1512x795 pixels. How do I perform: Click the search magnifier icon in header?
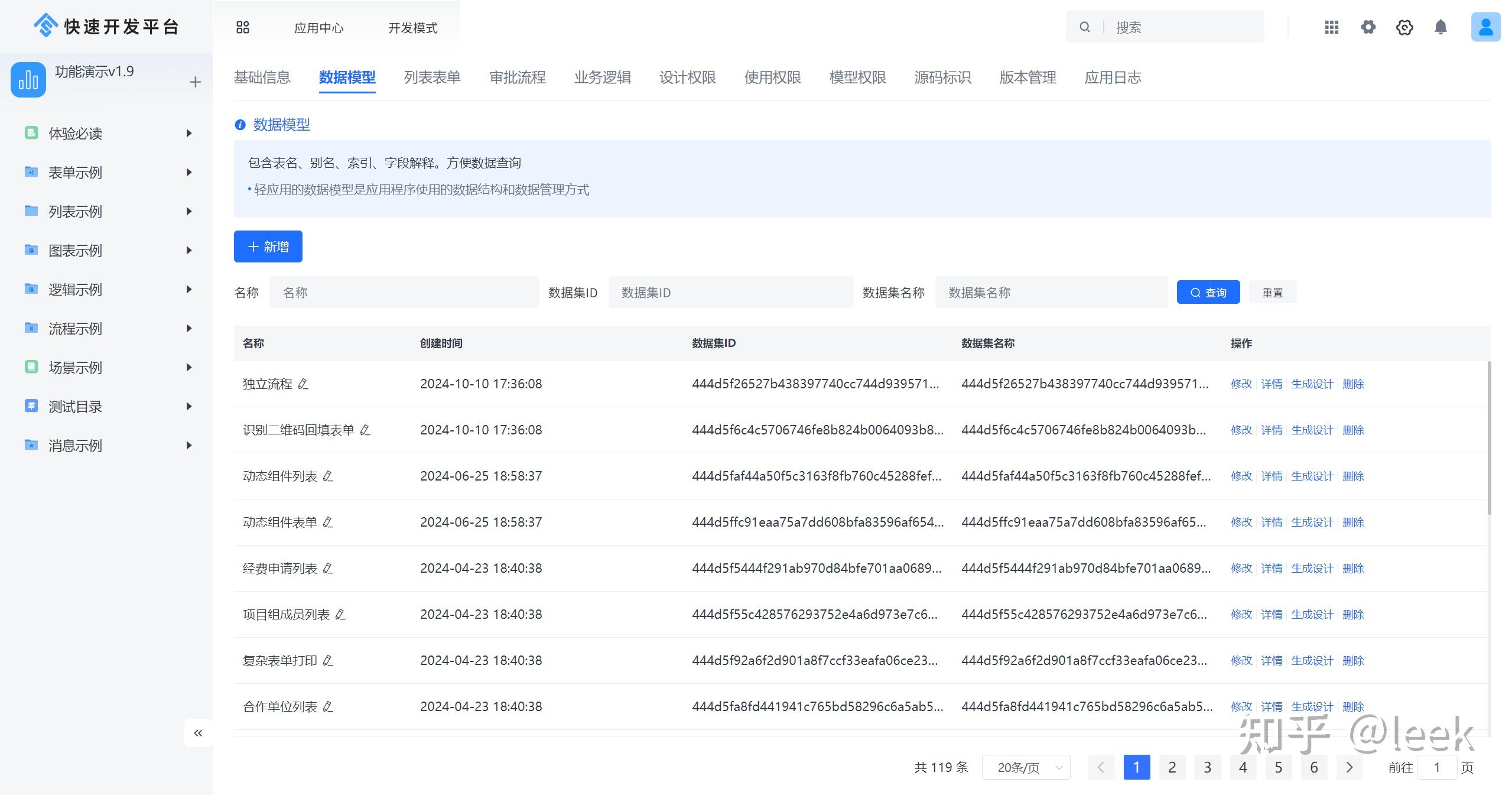pyautogui.click(x=1085, y=27)
